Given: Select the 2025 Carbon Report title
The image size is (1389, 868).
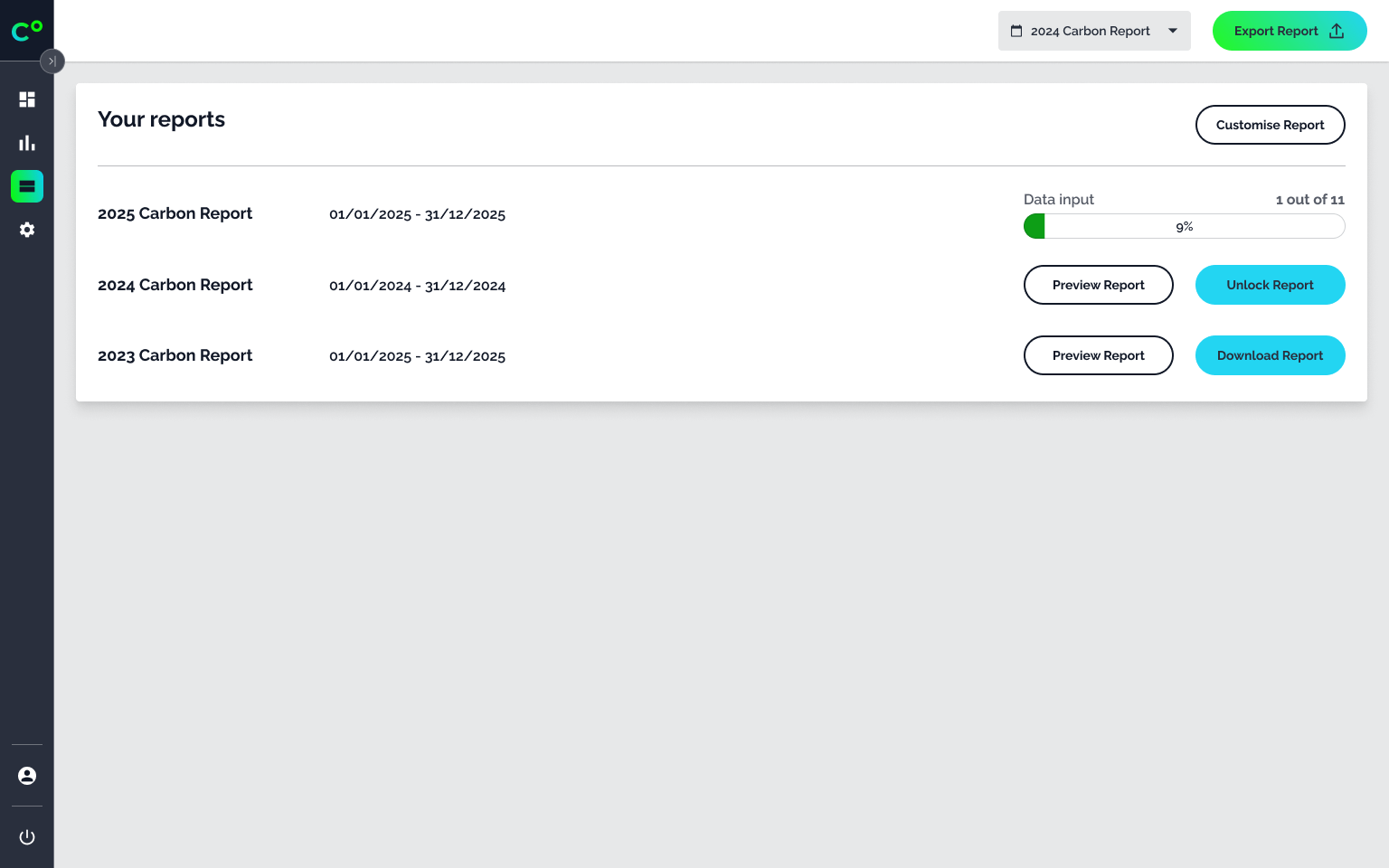Looking at the screenshot, I should click(x=175, y=213).
